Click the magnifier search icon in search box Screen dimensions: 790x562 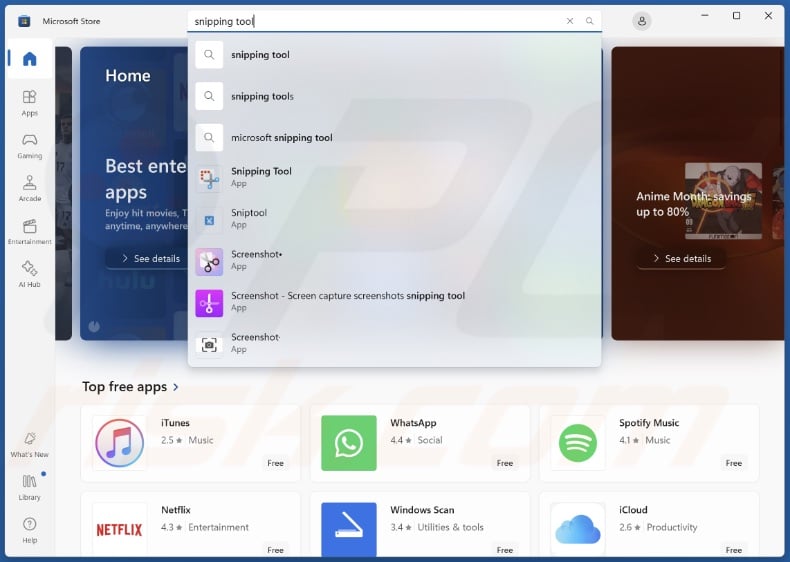tap(589, 21)
